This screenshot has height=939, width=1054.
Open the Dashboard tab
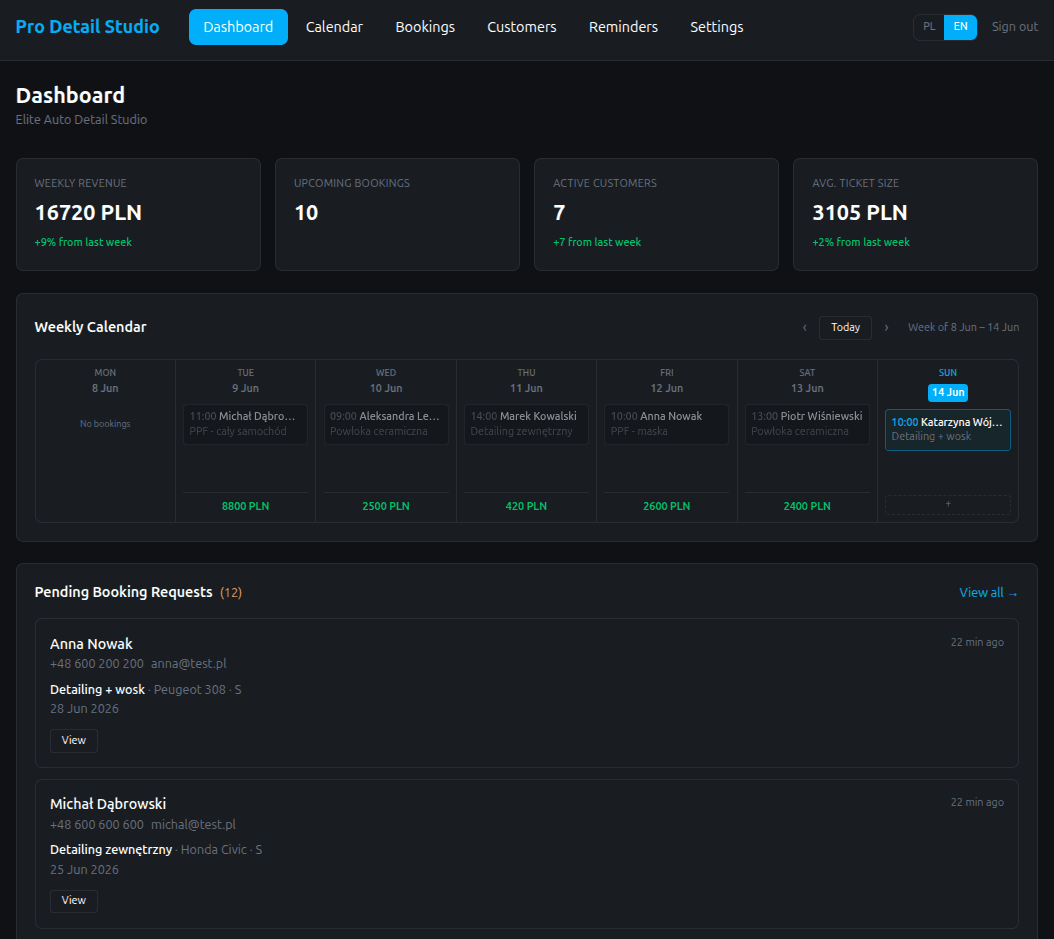(238, 27)
